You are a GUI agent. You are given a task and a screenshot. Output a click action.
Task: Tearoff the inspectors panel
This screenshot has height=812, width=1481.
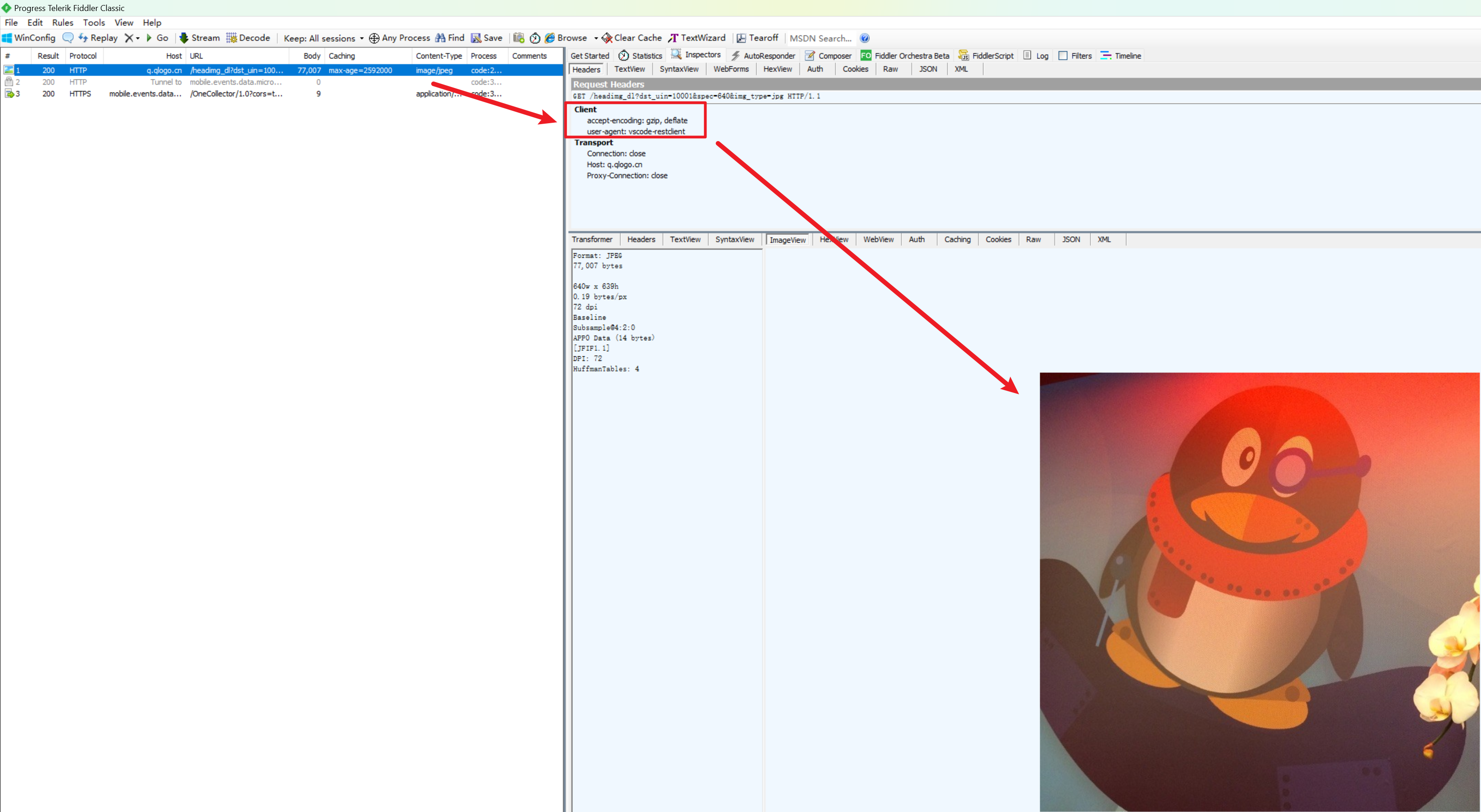[x=757, y=38]
